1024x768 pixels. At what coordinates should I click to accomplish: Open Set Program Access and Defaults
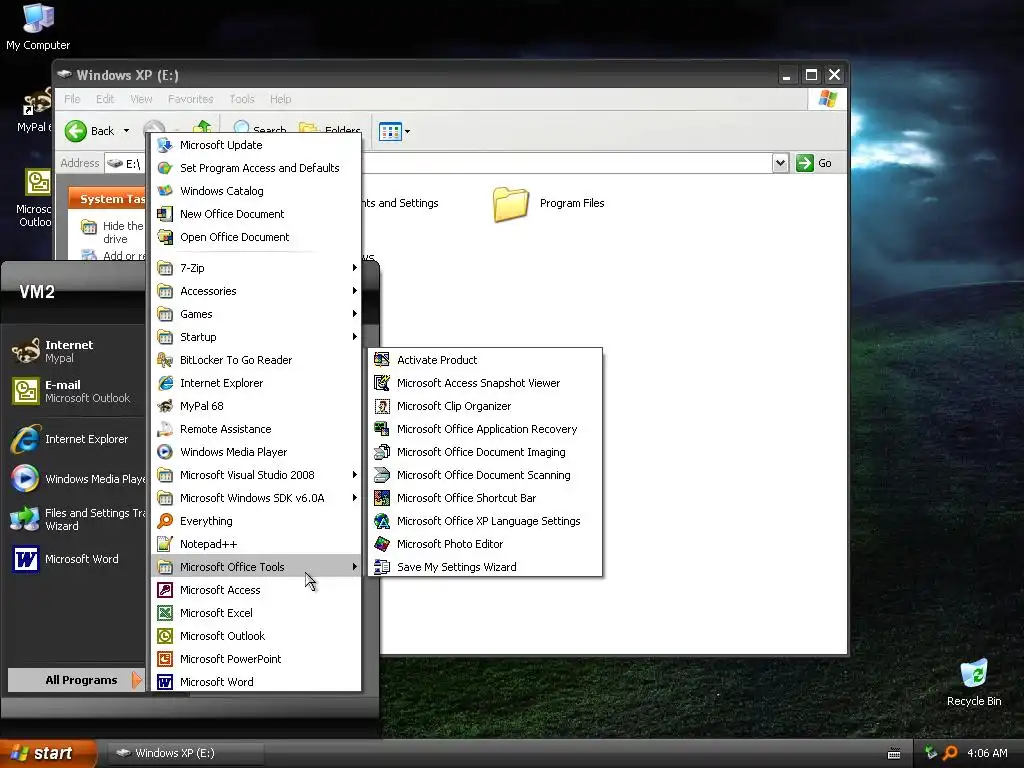257,168
